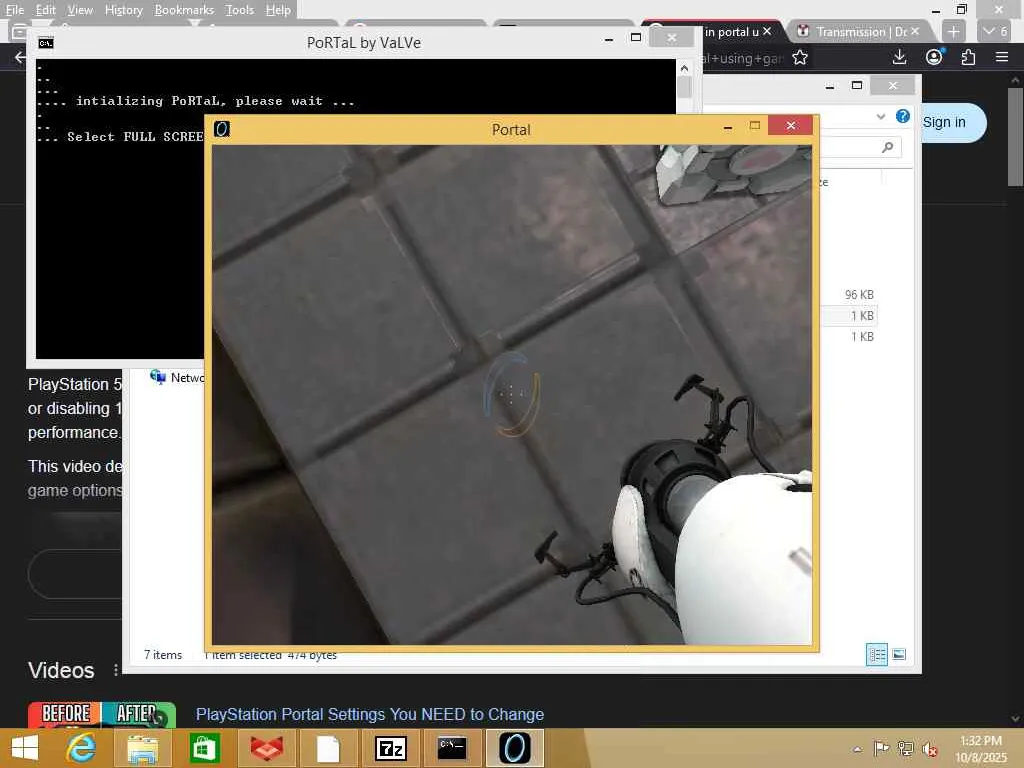
Task: Minimize the PoRTaL by VaLVe console window
Action: pos(609,39)
